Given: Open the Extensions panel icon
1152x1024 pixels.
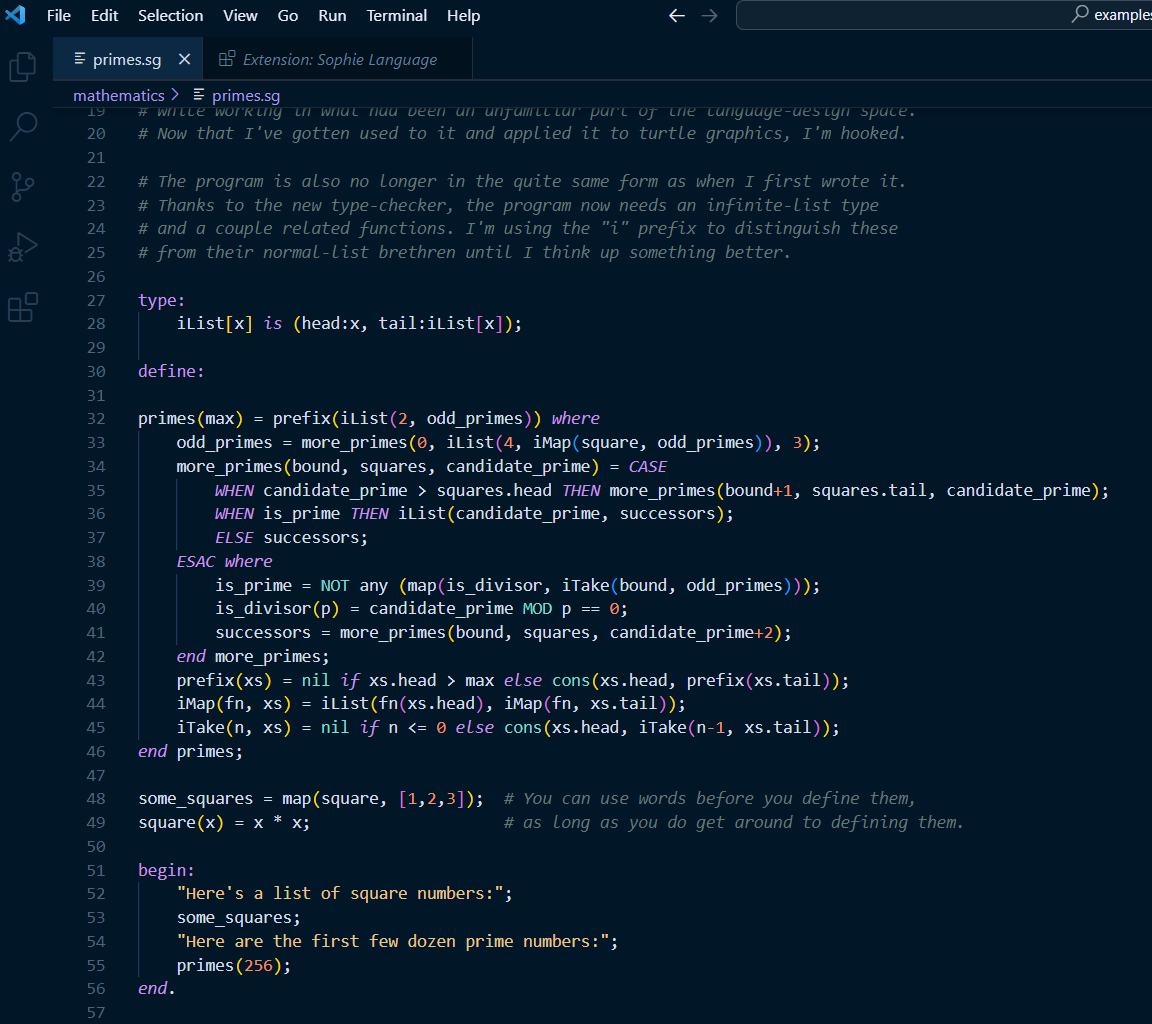Looking at the screenshot, I should [22, 308].
